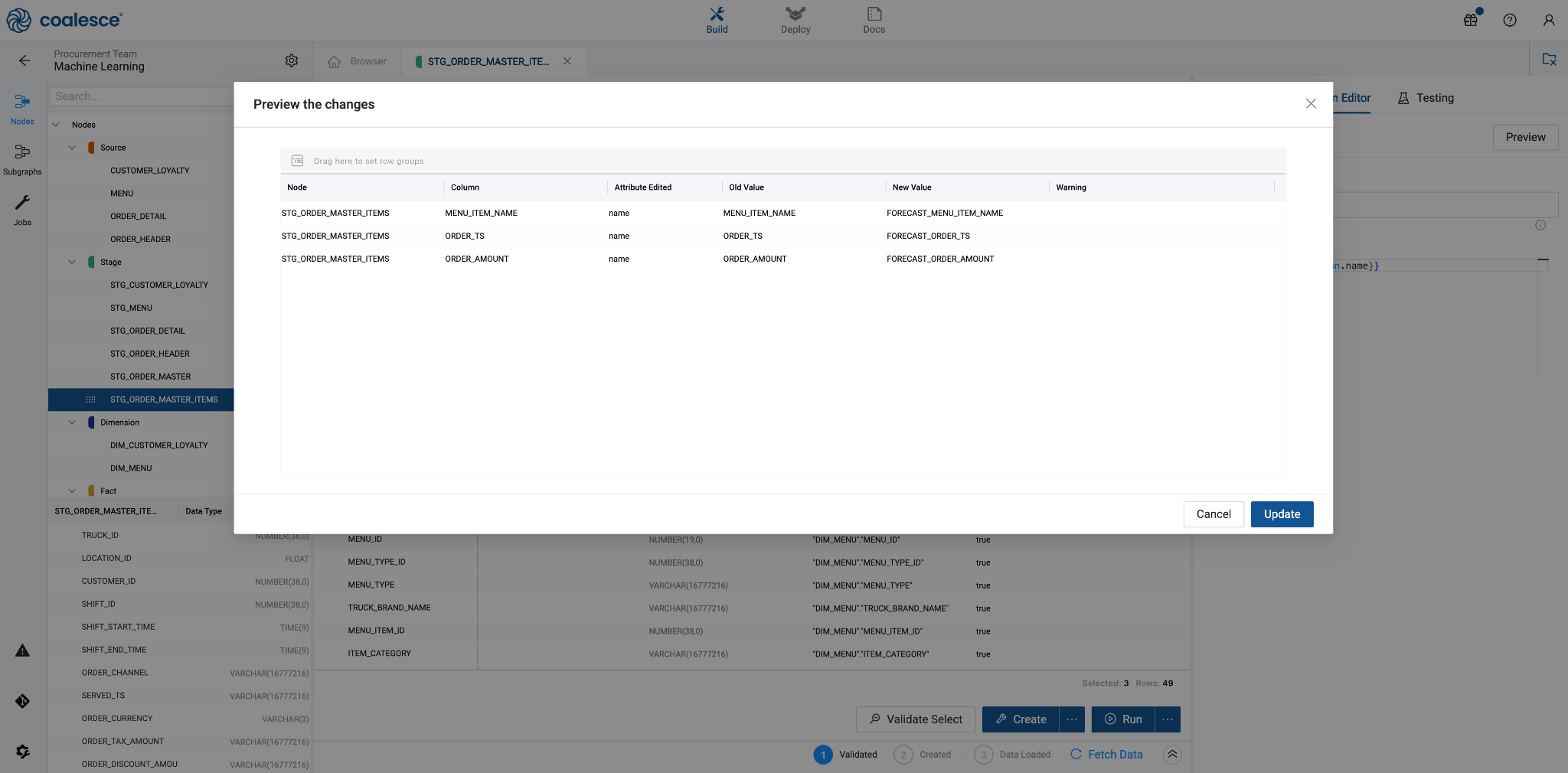Click the Validated step indicator
Image resolution: width=1568 pixels, height=773 pixels.
click(x=845, y=755)
